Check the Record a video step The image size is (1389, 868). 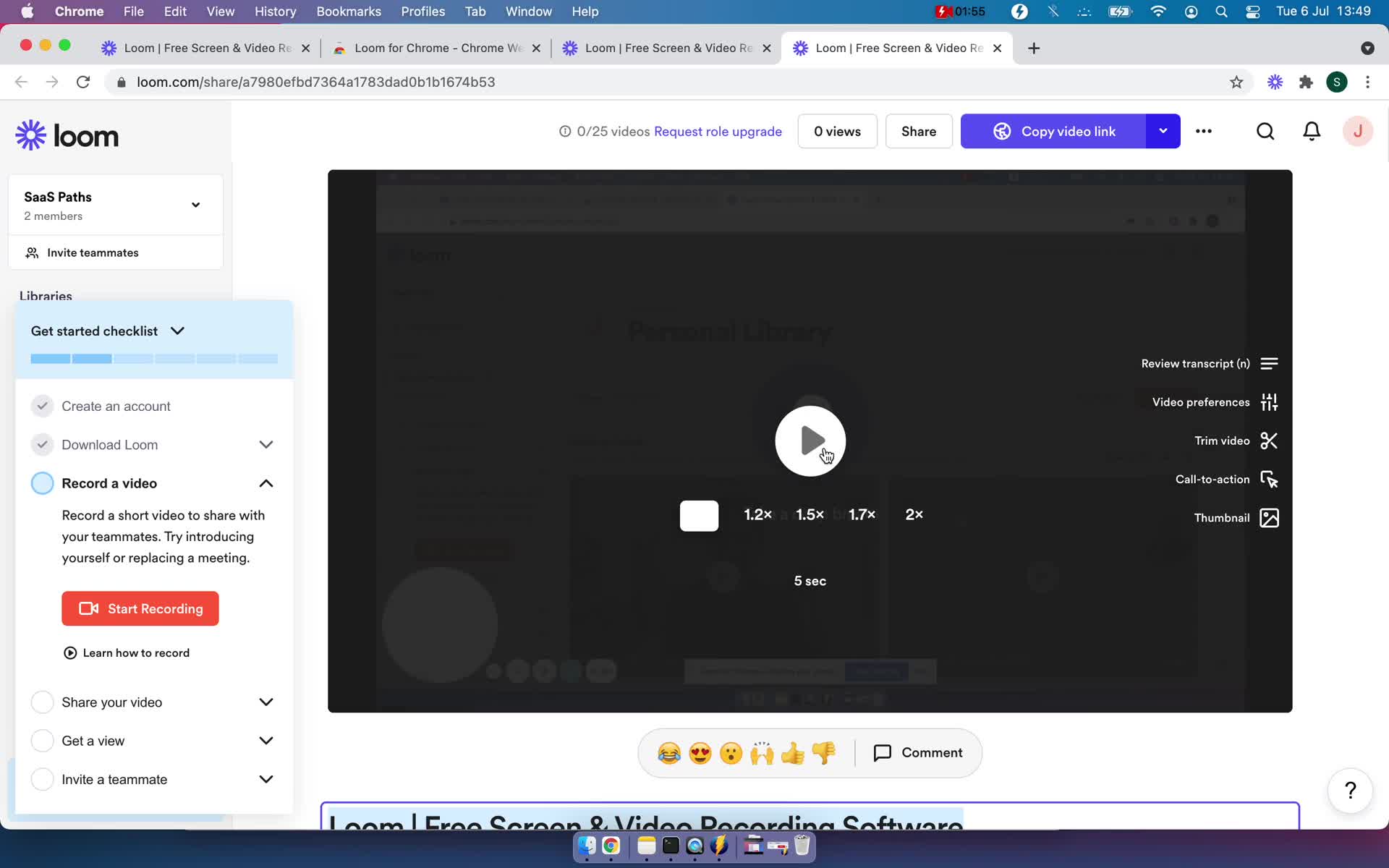point(42,483)
